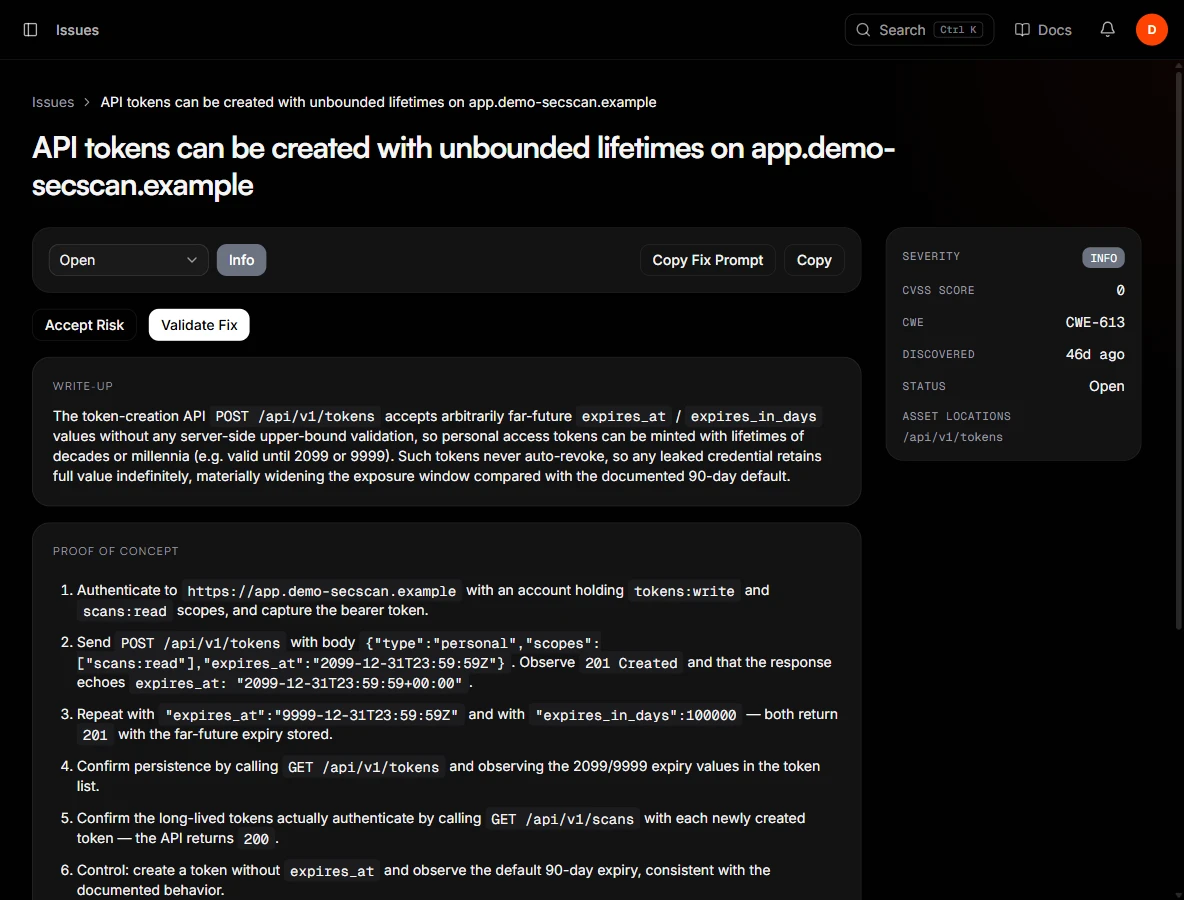Viewport: 1184px width, 900px height.
Task: Click Copy Fix Prompt button
Action: [x=708, y=260]
